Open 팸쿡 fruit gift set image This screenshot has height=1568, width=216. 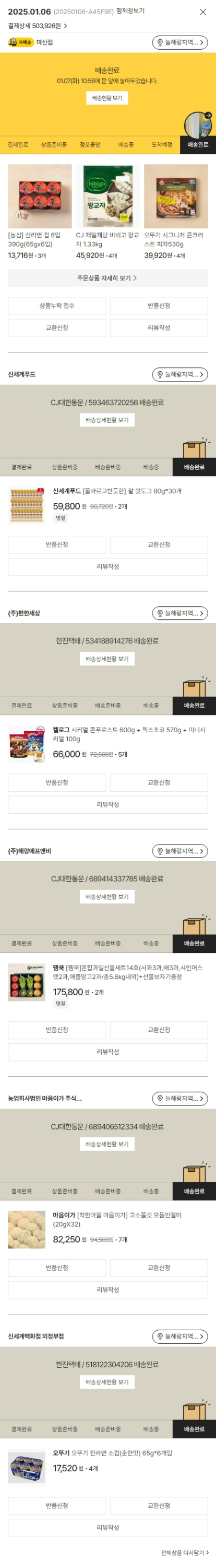27,983
